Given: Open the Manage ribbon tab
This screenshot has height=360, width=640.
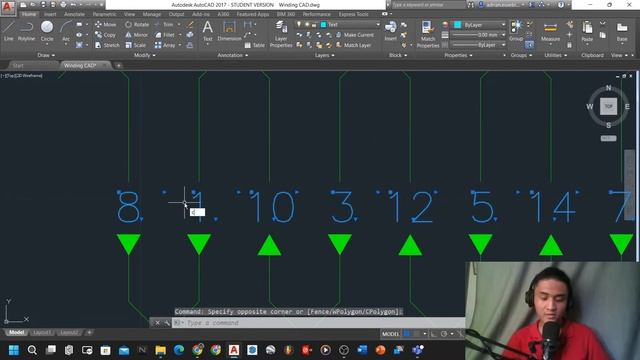Looking at the screenshot, I should click(x=152, y=14).
